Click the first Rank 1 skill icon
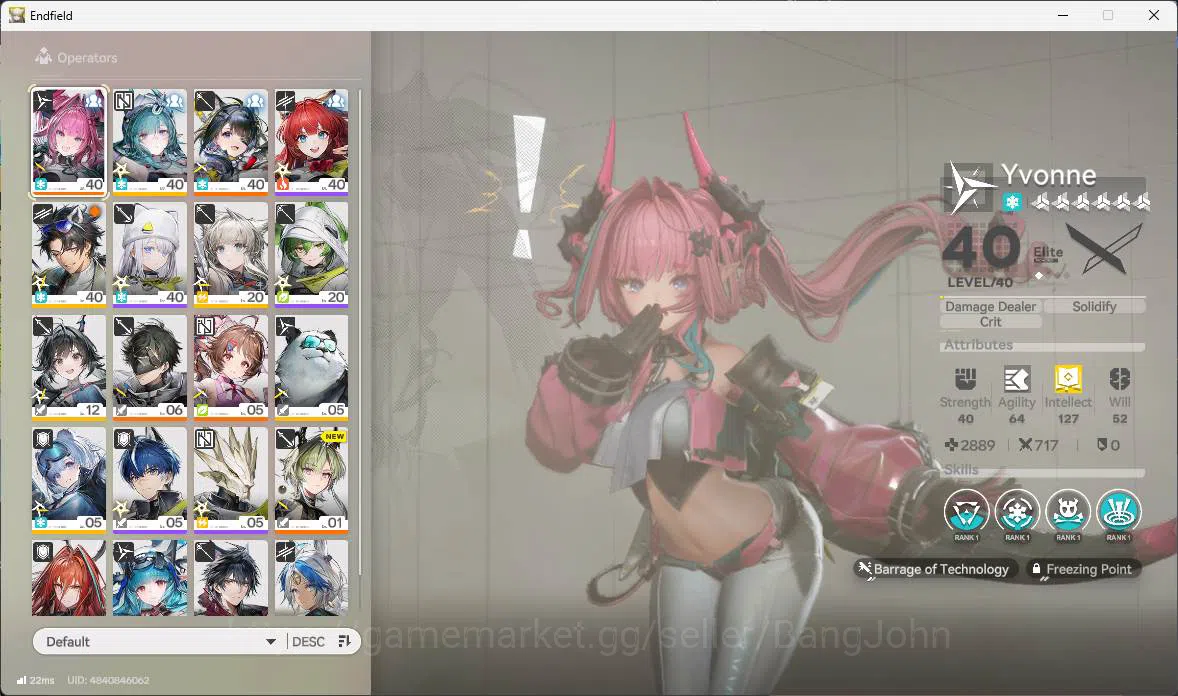This screenshot has width=1178, height=696. [966, 513]
